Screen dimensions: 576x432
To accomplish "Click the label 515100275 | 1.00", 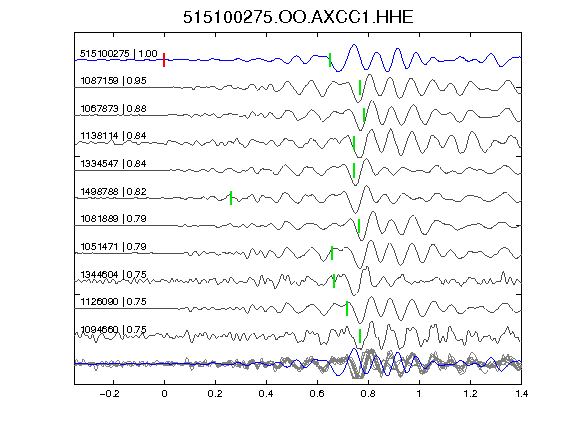I will (x=119, y=54).
